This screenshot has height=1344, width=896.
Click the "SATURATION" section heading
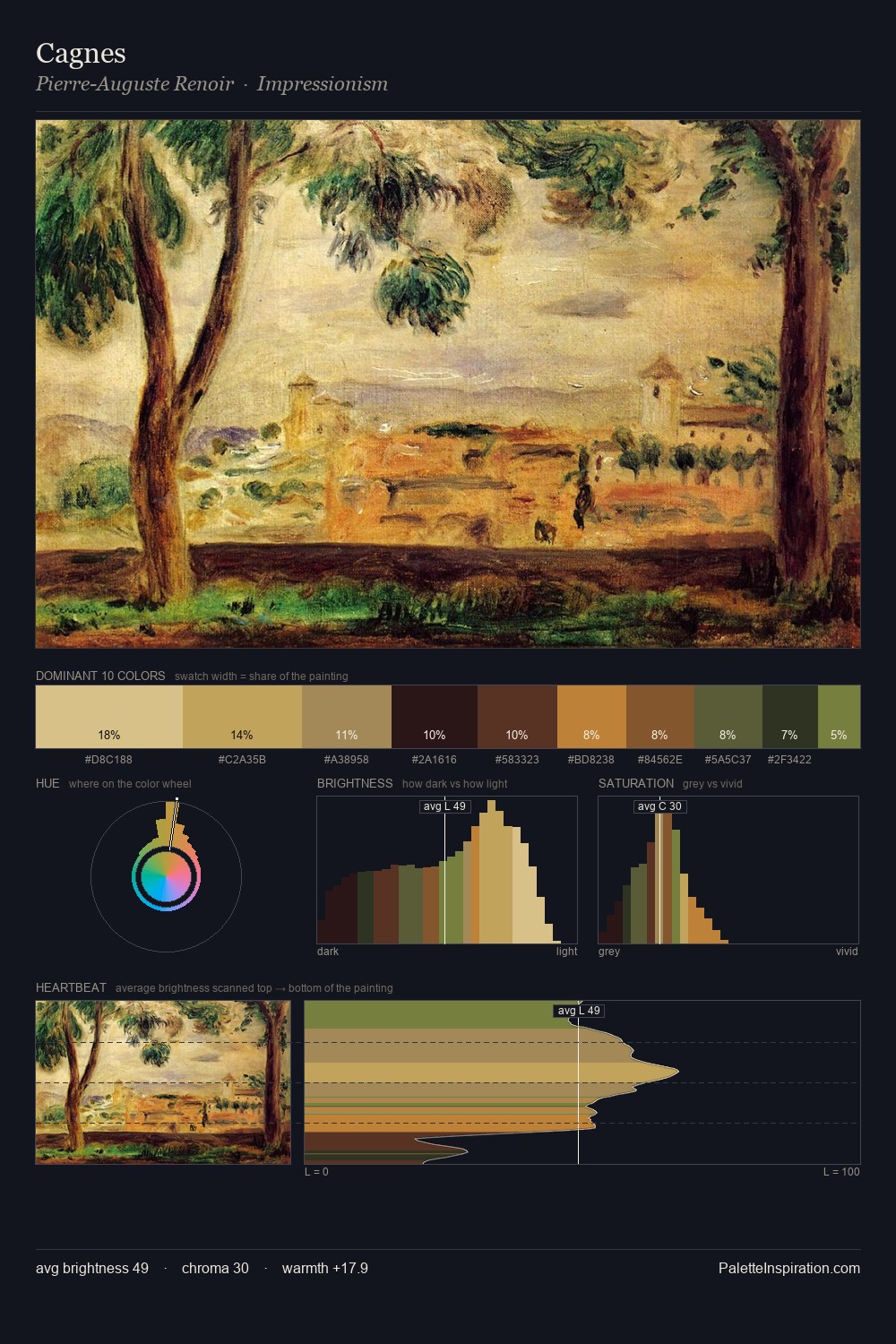tap(636, 783)
